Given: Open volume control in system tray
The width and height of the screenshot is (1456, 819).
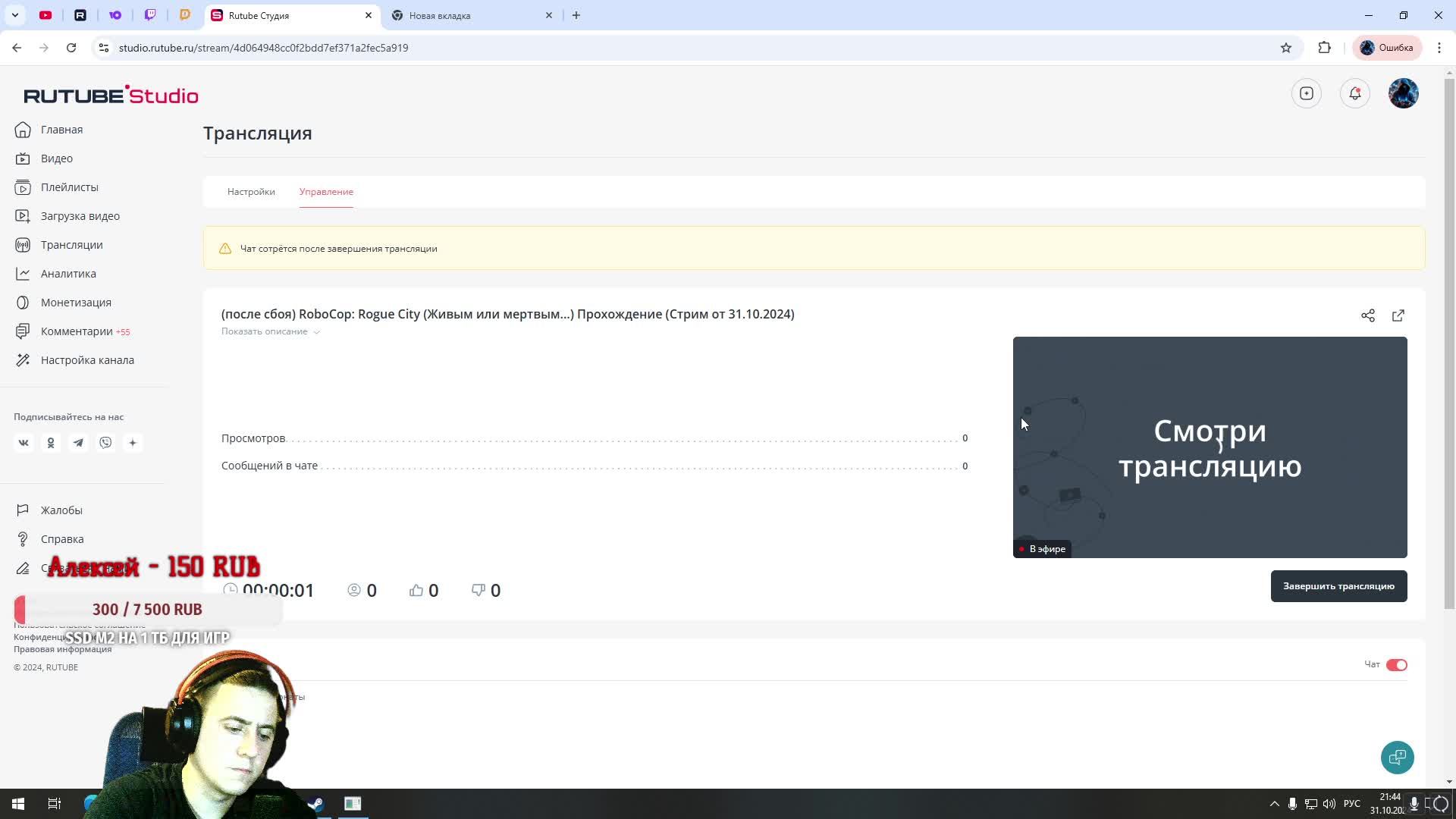Looking at the screenshot, I should click(x=1329, y=804).
